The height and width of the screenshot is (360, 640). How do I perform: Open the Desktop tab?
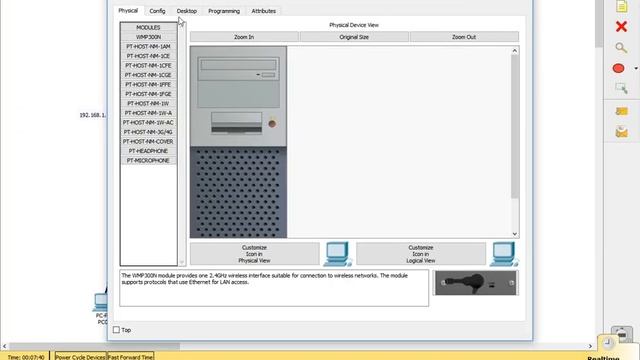point(187,11)
